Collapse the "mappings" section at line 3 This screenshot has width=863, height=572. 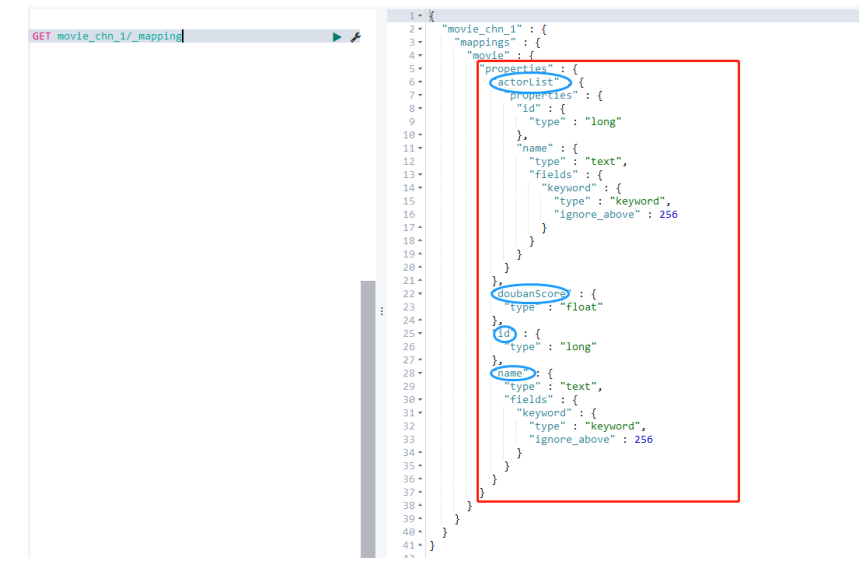pos(420,42)
